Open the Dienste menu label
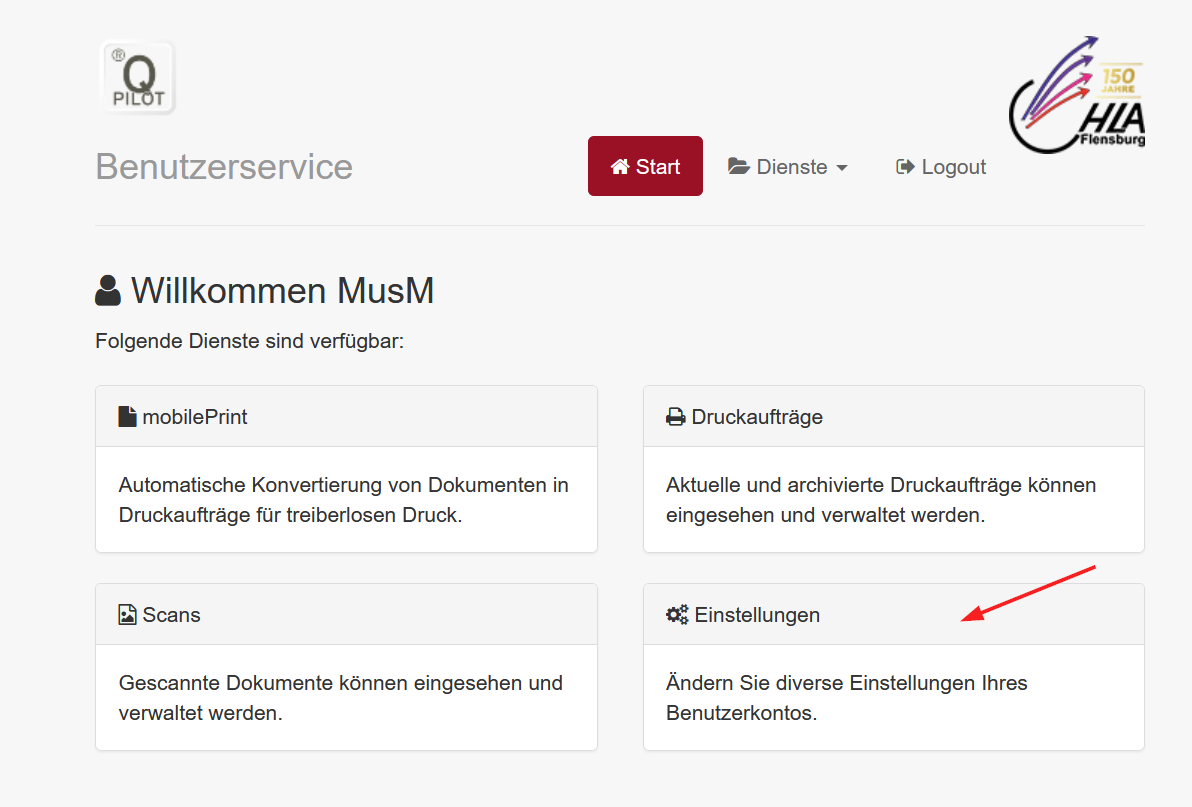 (x=791, y=167)
